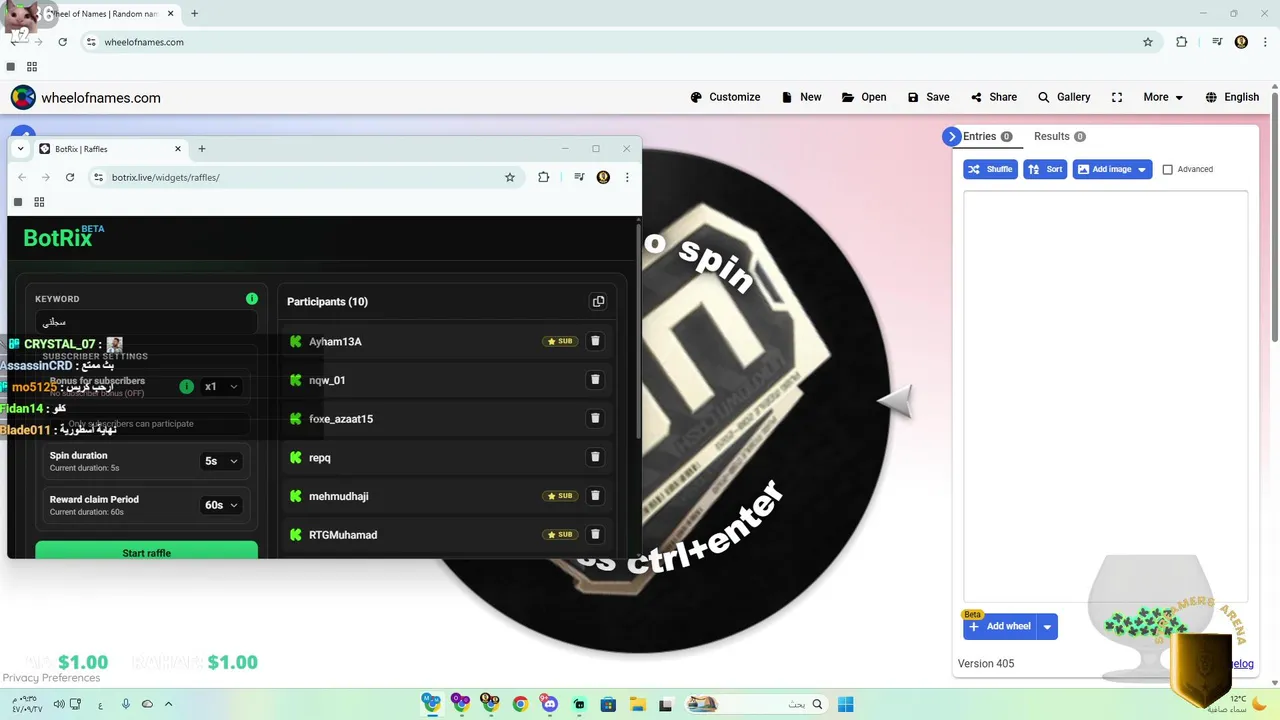Image resolution: width=1280 pixels, height=720 pixels.
Task: Open the profile avatar in BotRix window
Action: pos(603,177)
